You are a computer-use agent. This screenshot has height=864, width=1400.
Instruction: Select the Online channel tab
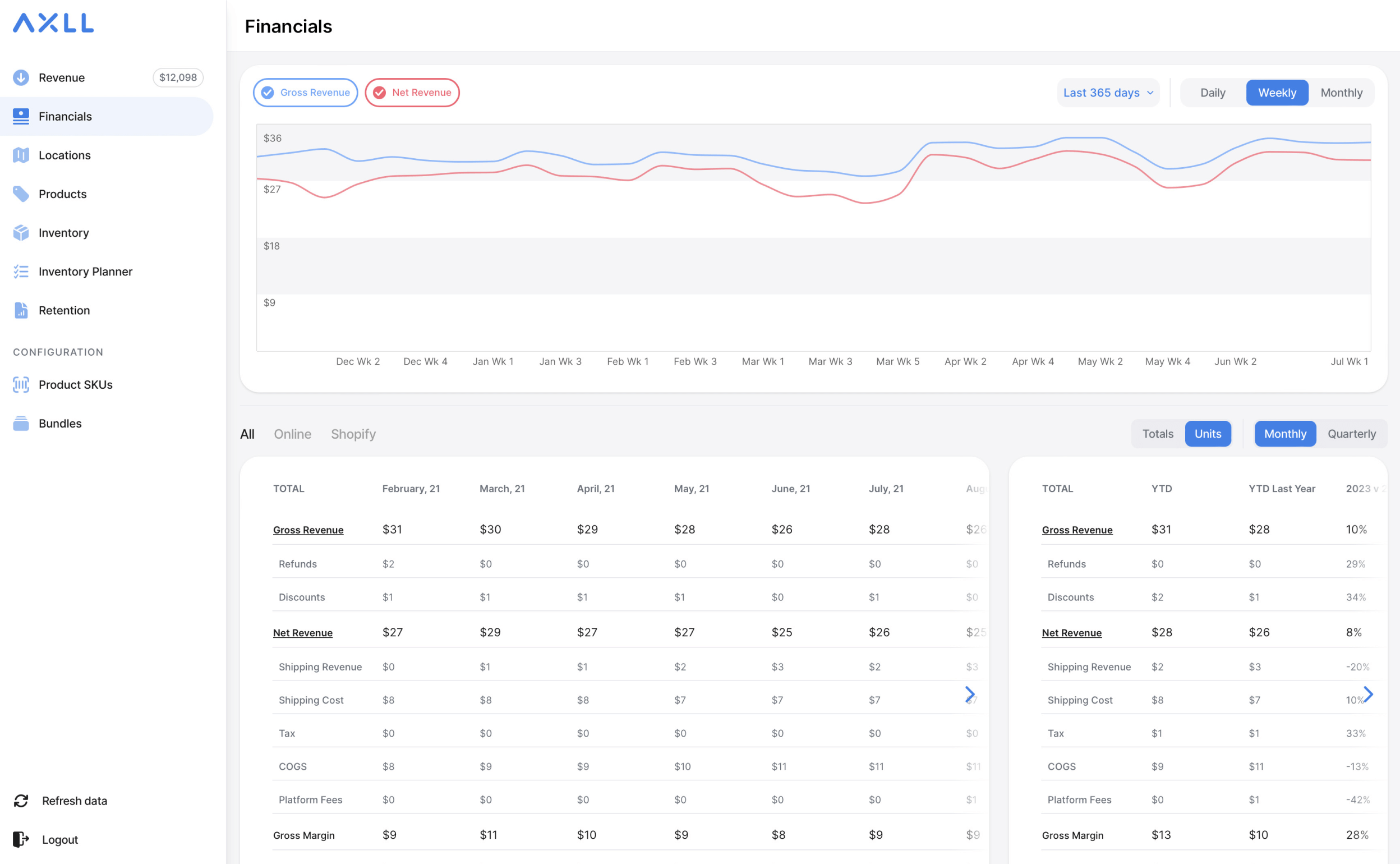pyautogui.click(x=292, y=434)
